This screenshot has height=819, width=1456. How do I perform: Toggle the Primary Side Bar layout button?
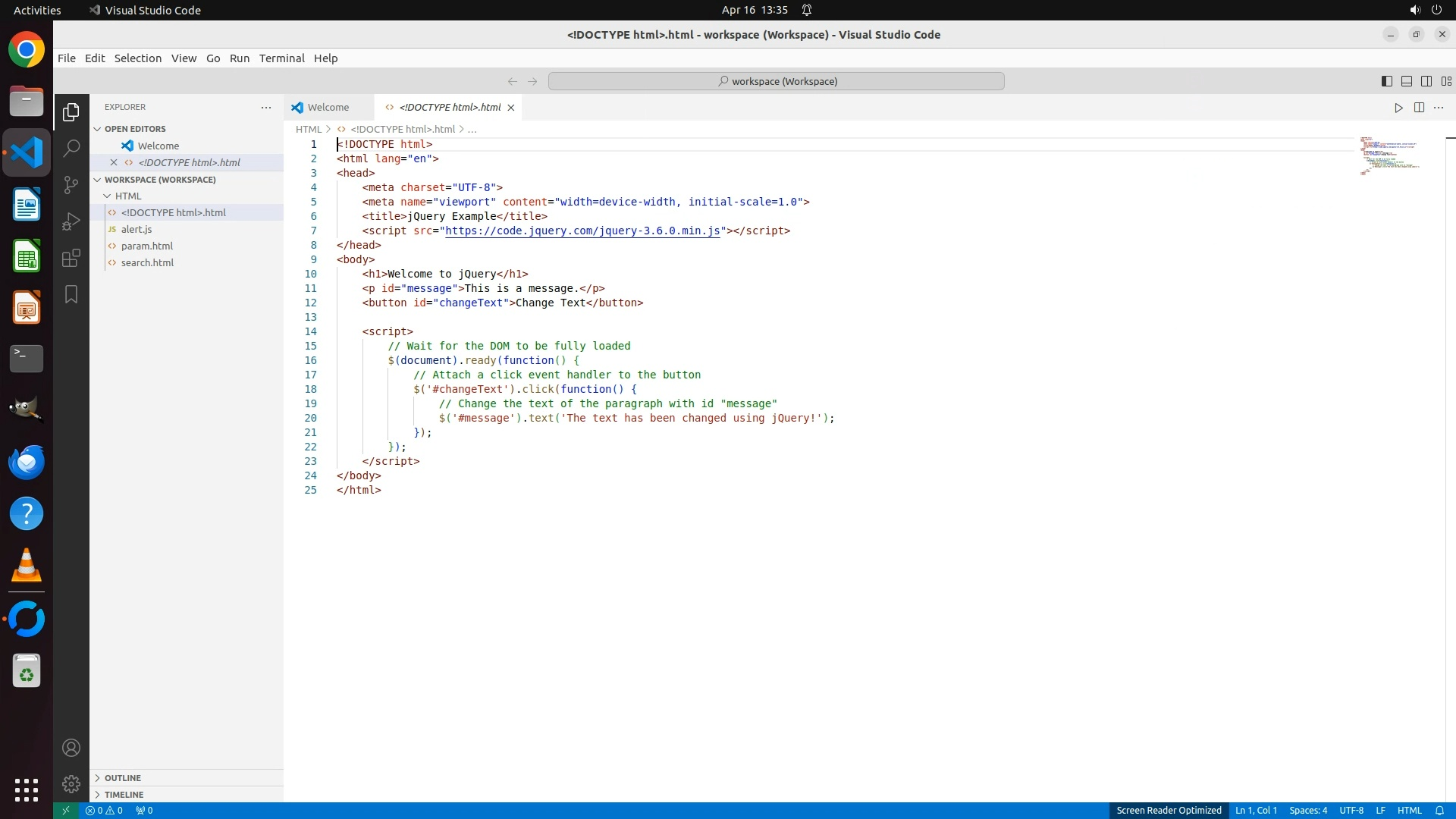(1386, 81)
